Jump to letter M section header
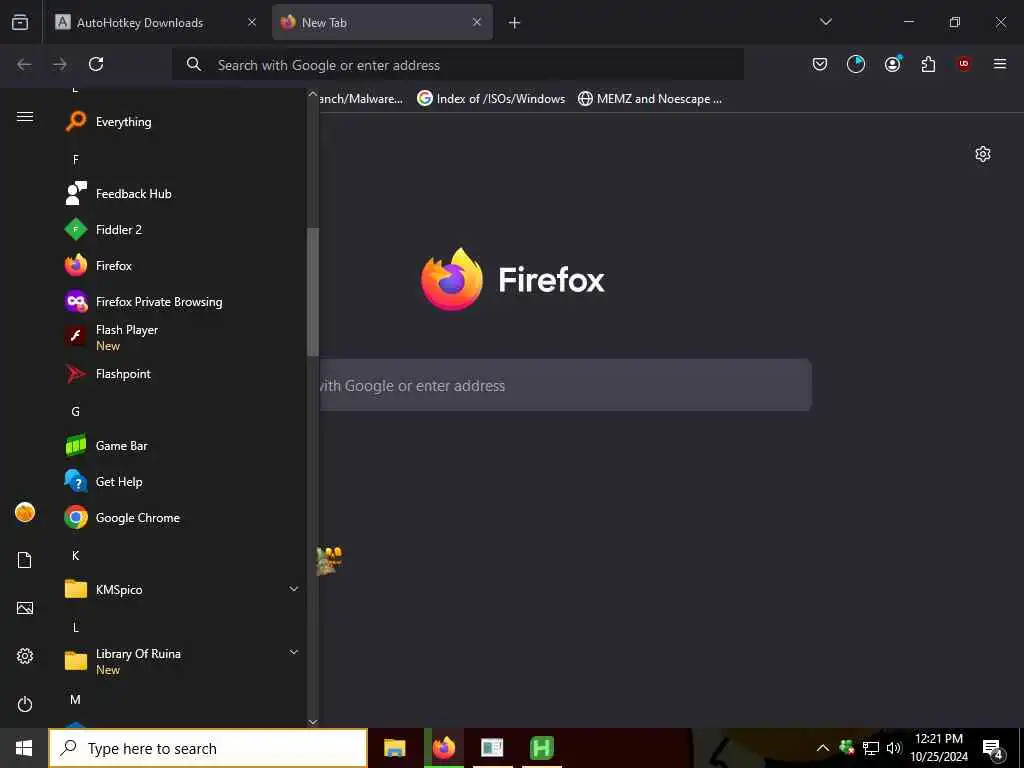 (76, 699)
